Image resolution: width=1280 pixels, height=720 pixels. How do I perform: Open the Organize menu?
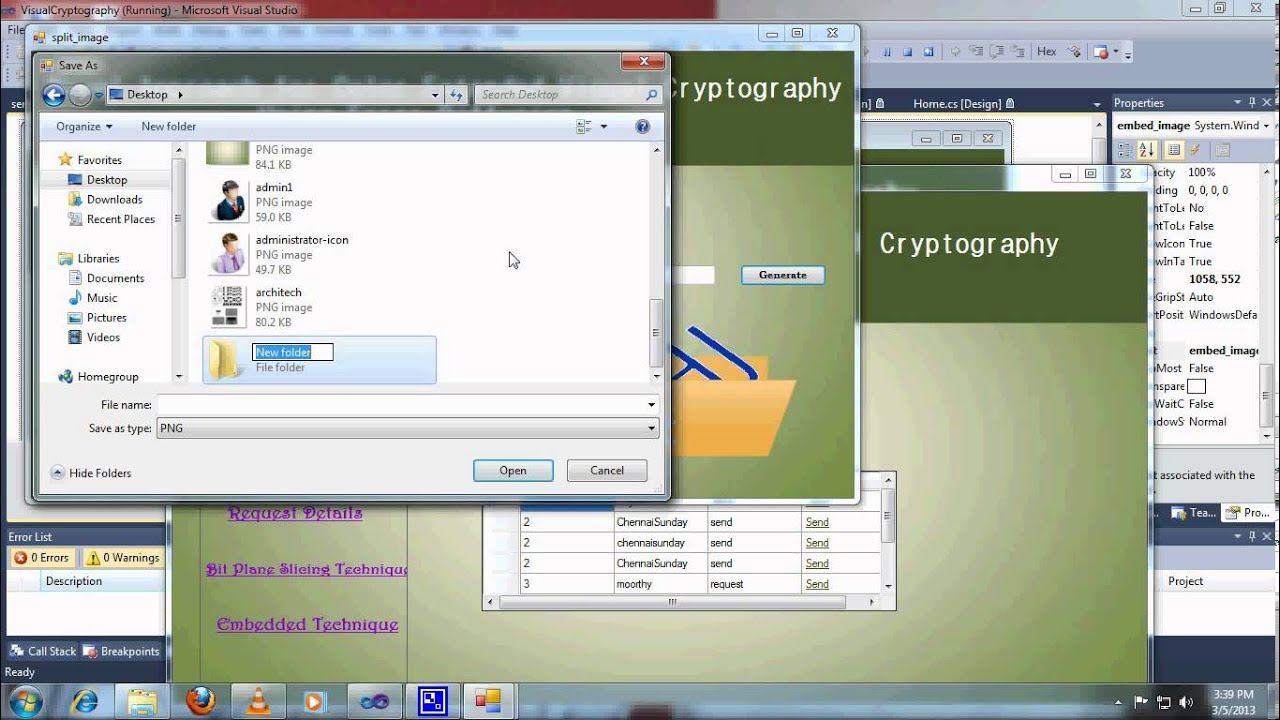click(84, 126)
